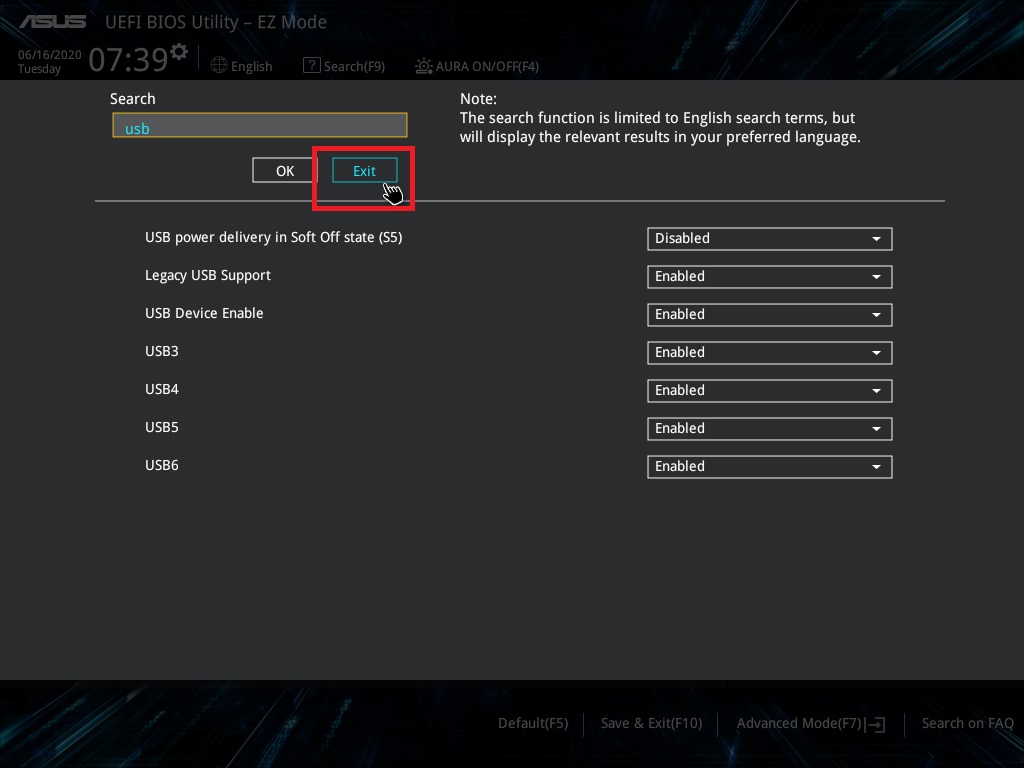Image resolution: width=1024 pixels, height=768 pixels.
Task: Click the Note text about English search terms
Action: click(660, 118)
